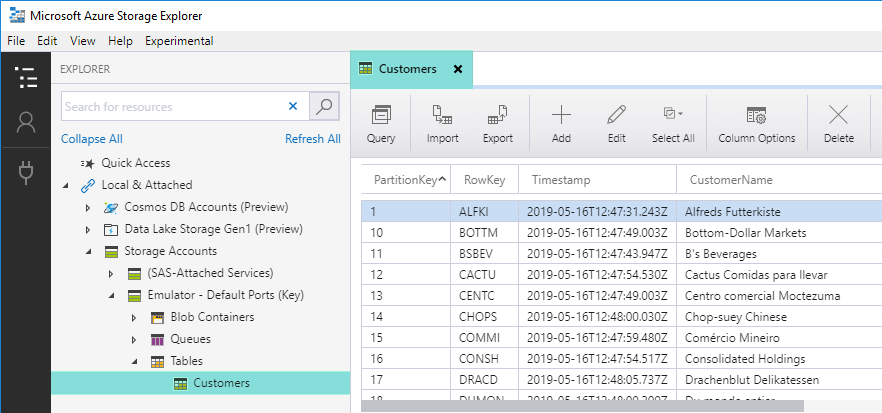
Task: Click the B's Beverages customer name
Action: pyautogui.click(x=721, y=254)
